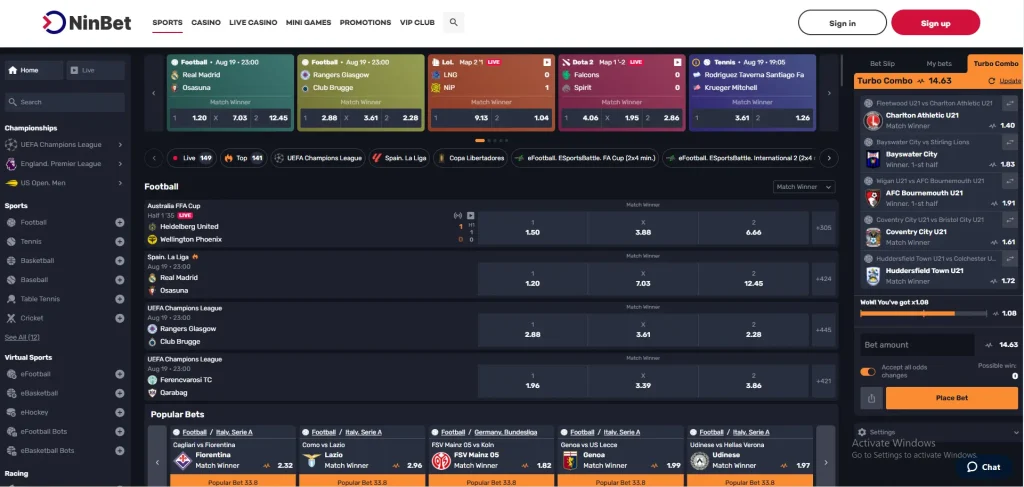Click the NinBet logo
The height and width of the screenshot is (487, 1024).
87,22
